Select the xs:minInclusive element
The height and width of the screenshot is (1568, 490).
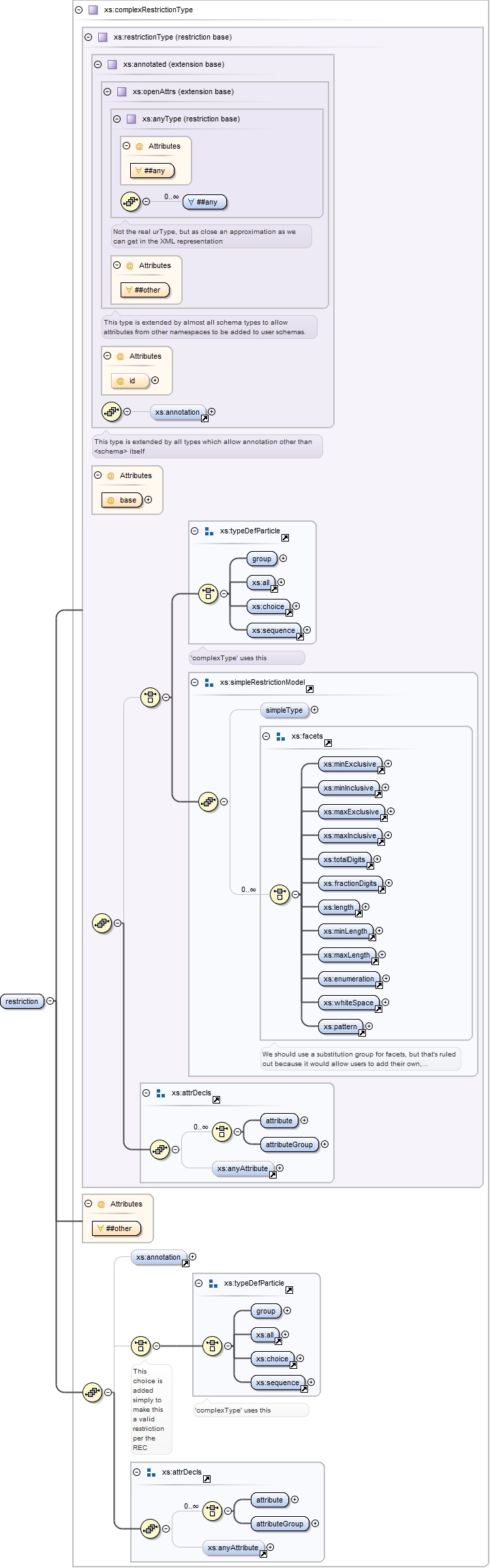(348, 788)
